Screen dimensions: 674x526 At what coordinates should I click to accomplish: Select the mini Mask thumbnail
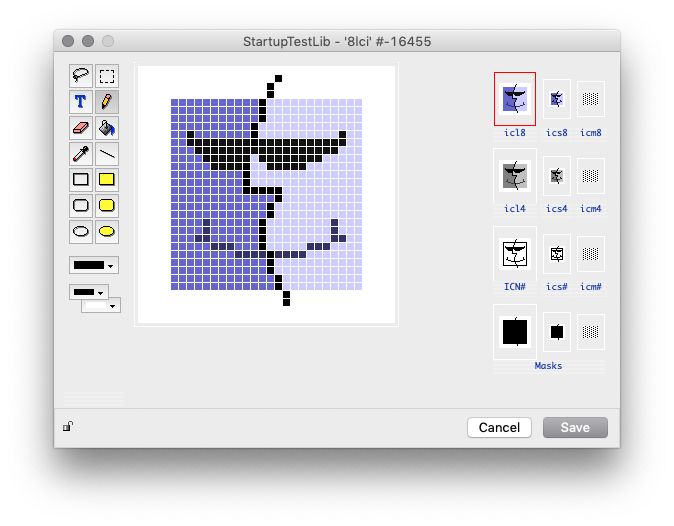[x=591, y=332]
